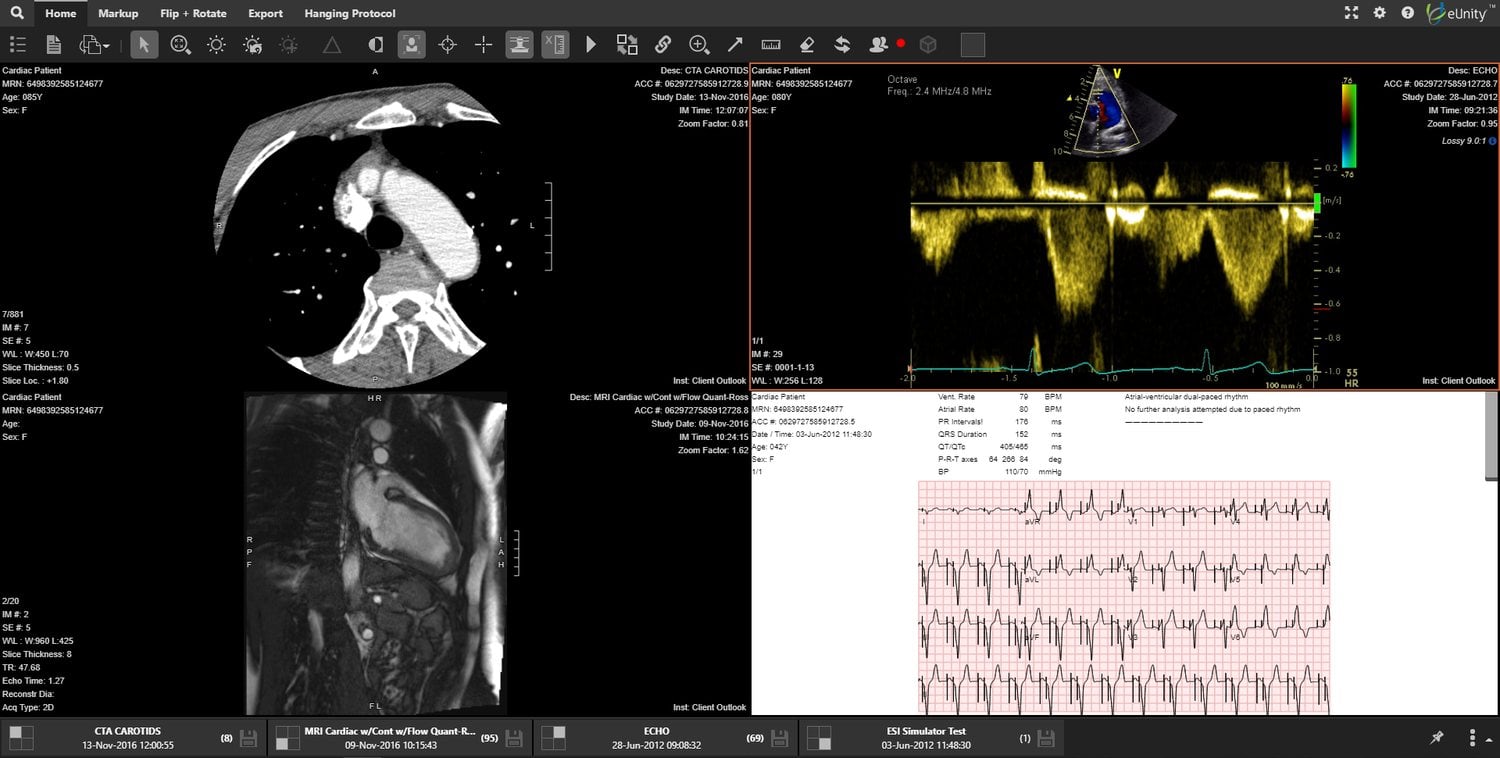
Task: Open the Export tab
Action: pos(265,13)
